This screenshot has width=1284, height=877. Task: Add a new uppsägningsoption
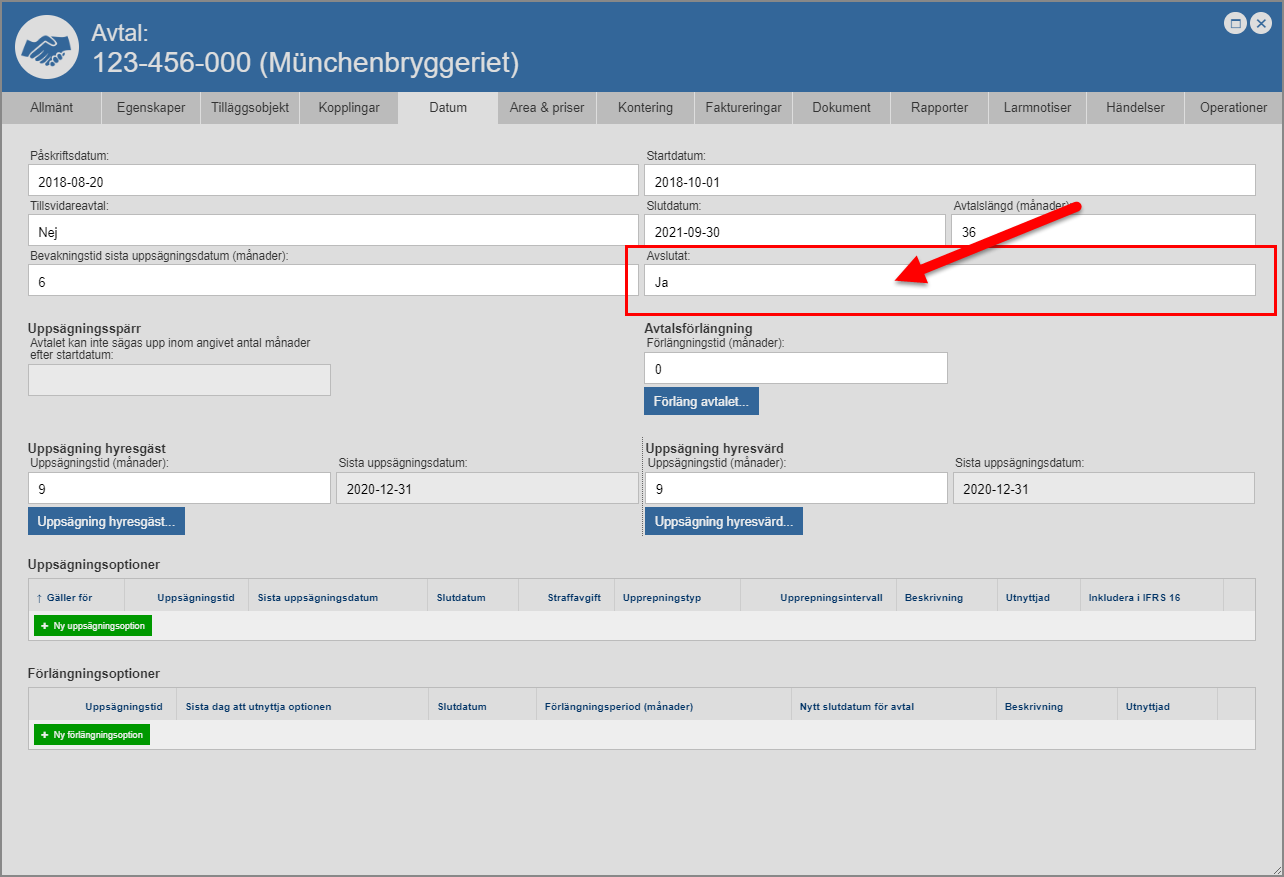tap(93, 626)
